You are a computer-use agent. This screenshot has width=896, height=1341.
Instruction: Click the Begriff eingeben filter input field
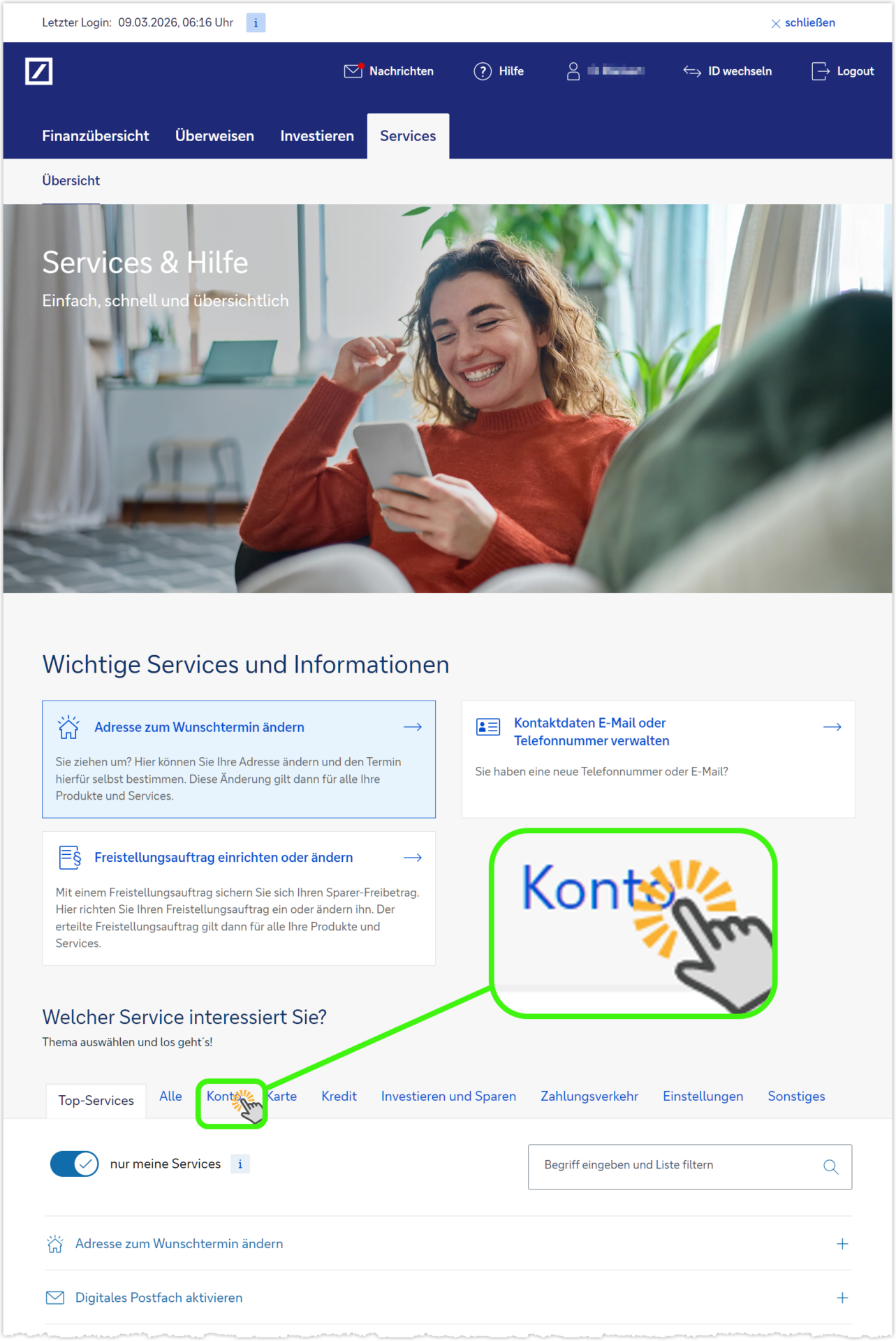tap(690, 1166)
